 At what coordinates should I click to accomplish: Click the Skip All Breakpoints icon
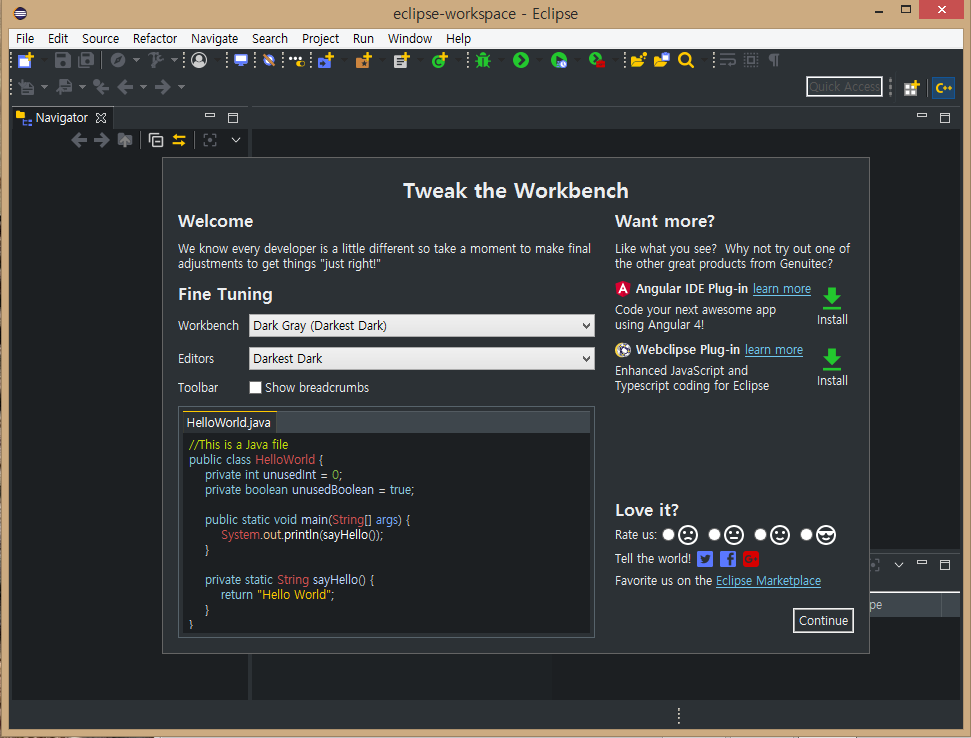click(269, 60)
